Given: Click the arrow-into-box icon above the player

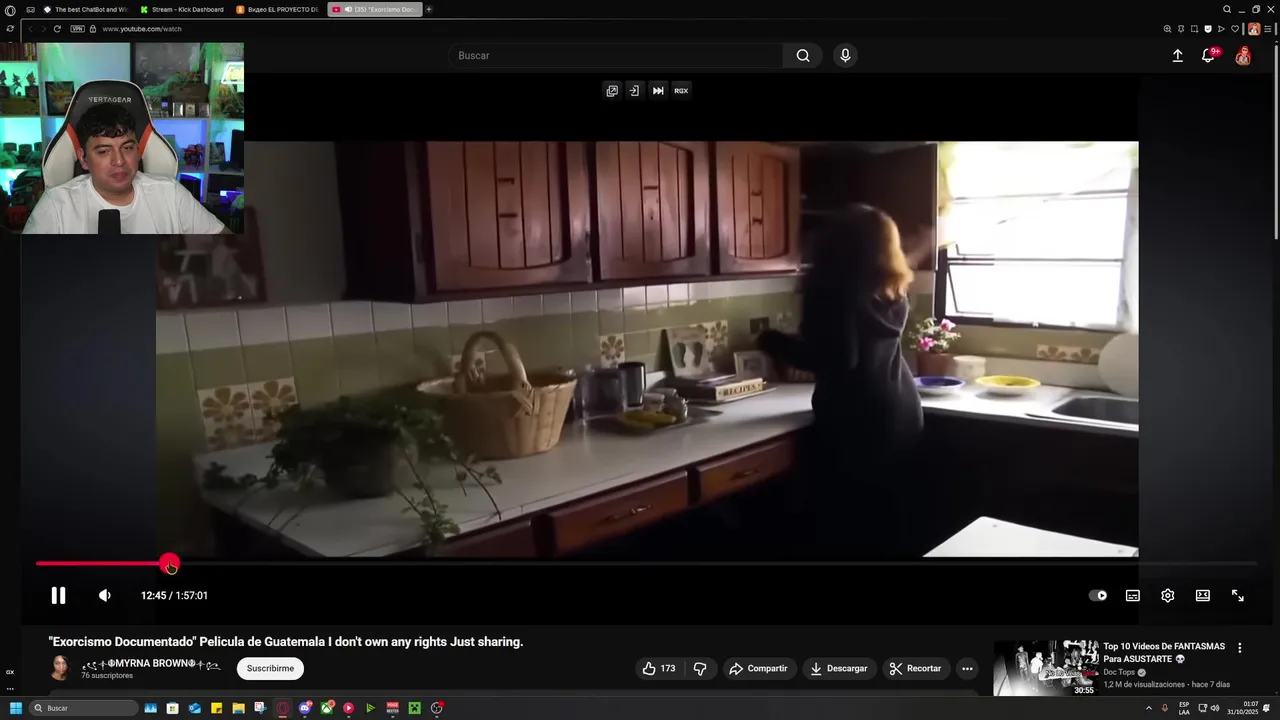Looking at the screenshot, I should (634, 91).
